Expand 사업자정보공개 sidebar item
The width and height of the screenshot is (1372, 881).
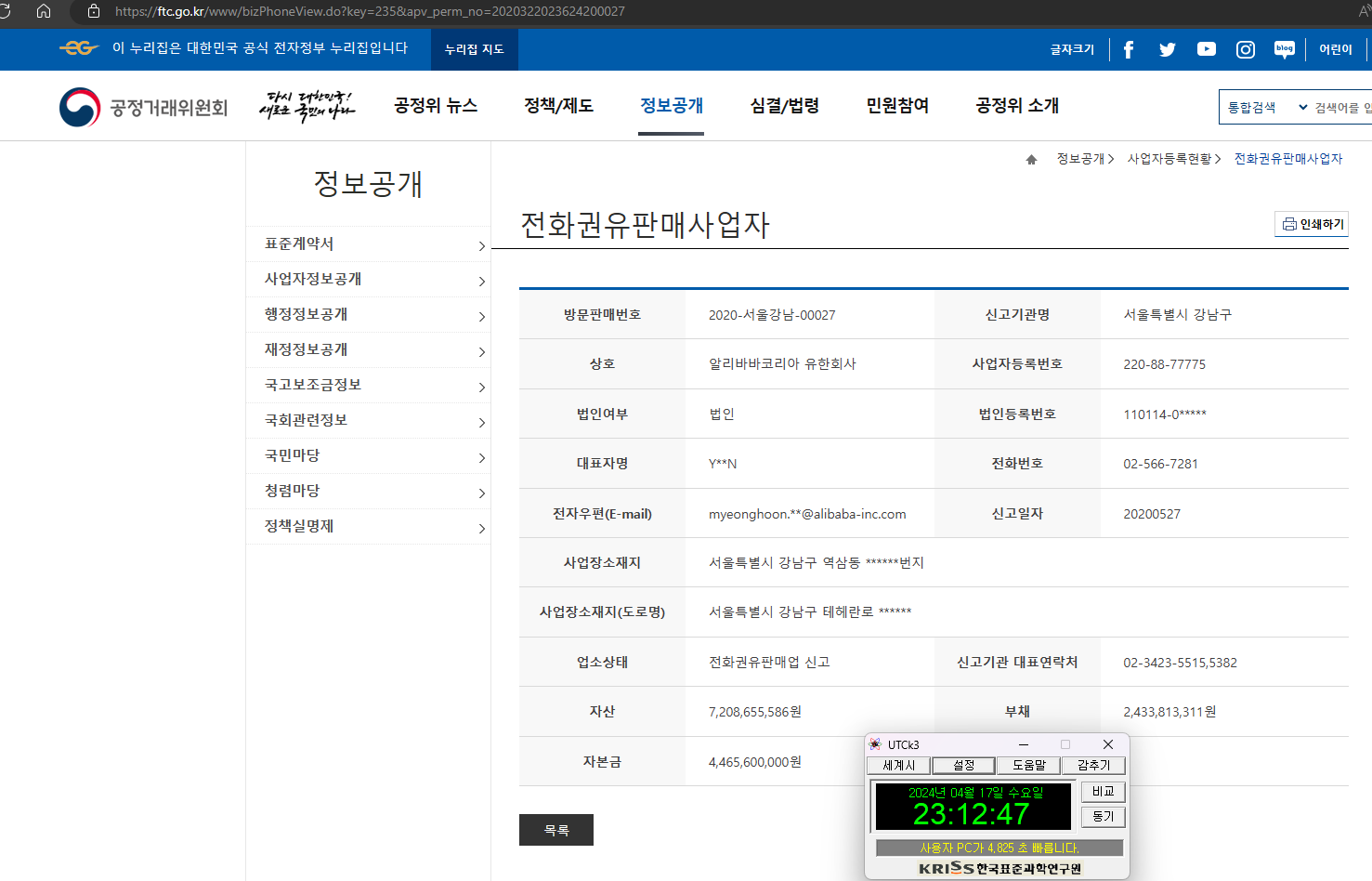point(369,280)
